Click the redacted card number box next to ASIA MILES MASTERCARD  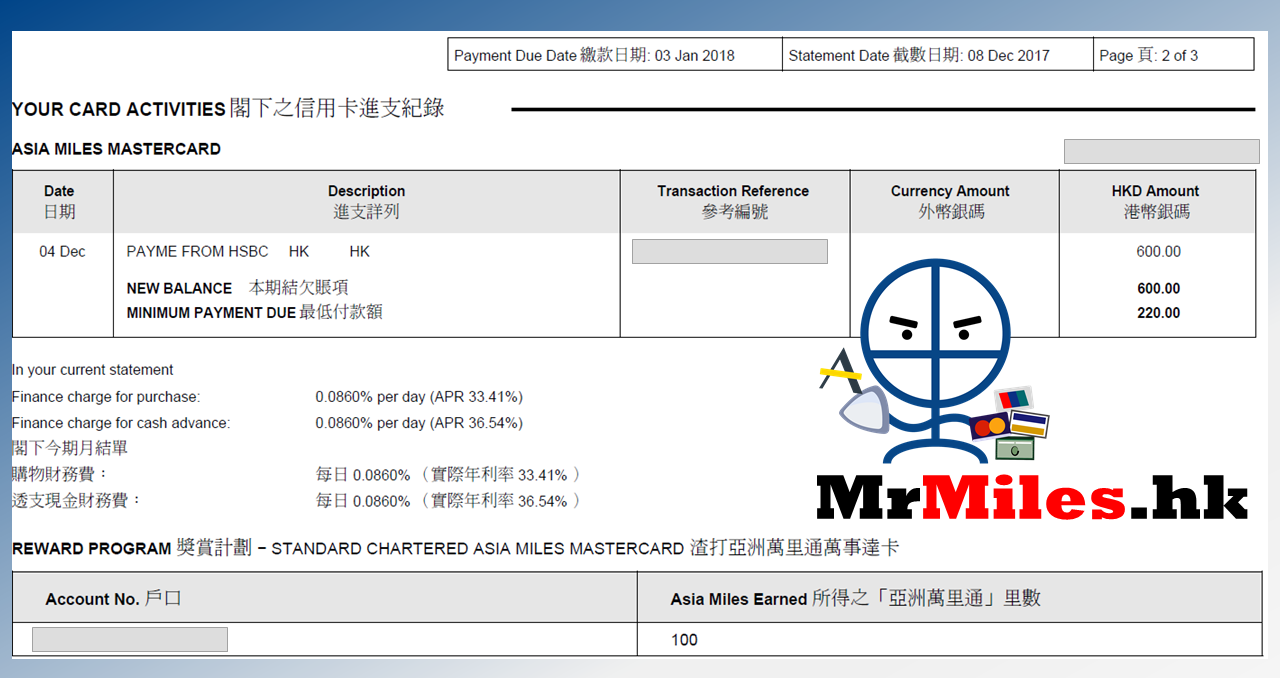pyautogui.click(x=1161, y=151)
